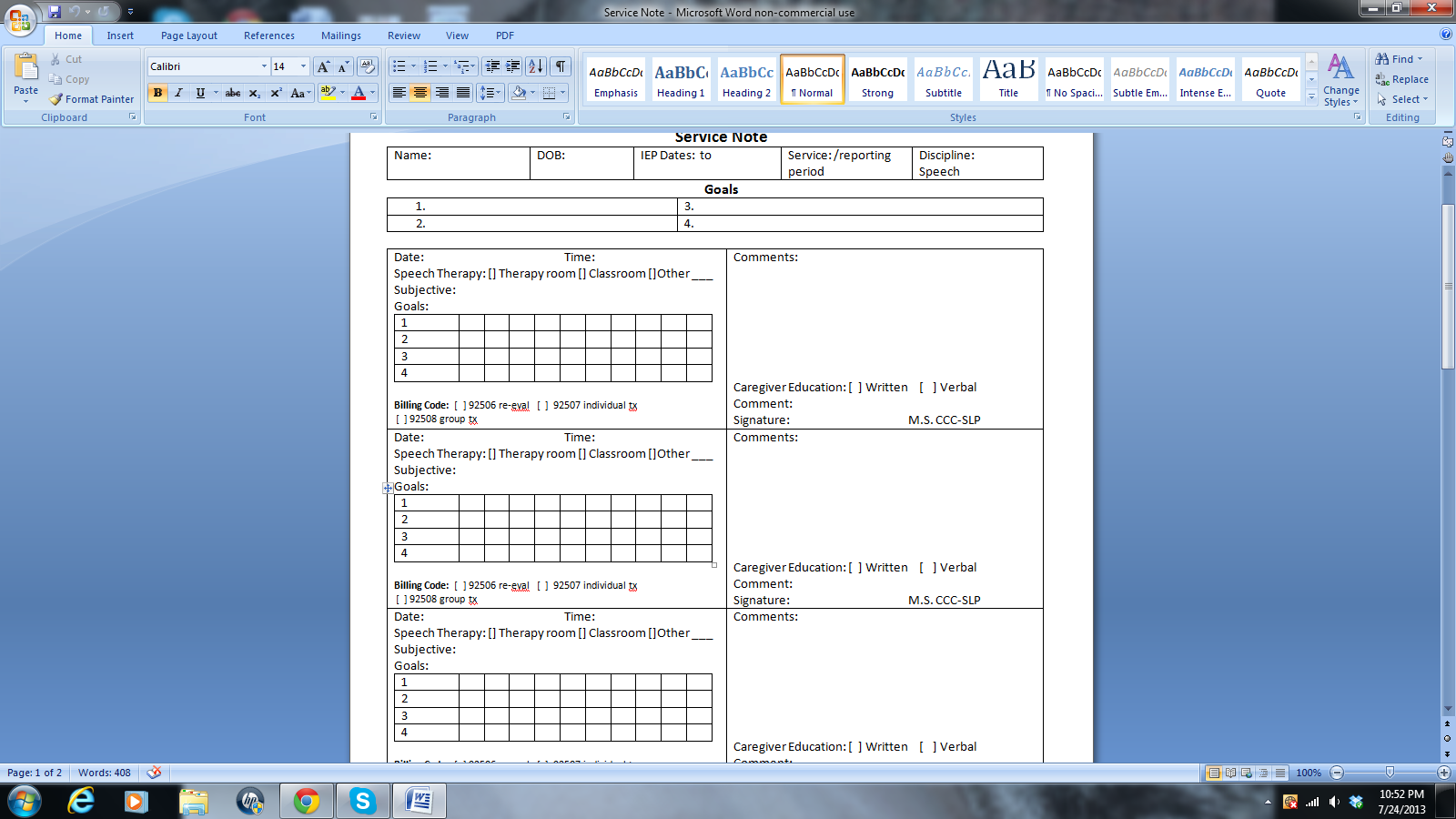Switch to the Review tab
The height and width of the screenshot is (819, 1456).
point(404,35)
